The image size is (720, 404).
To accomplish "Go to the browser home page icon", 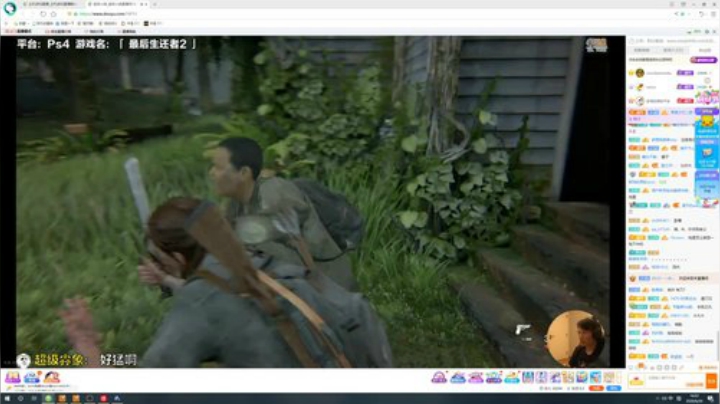I will tap(53, 14).
